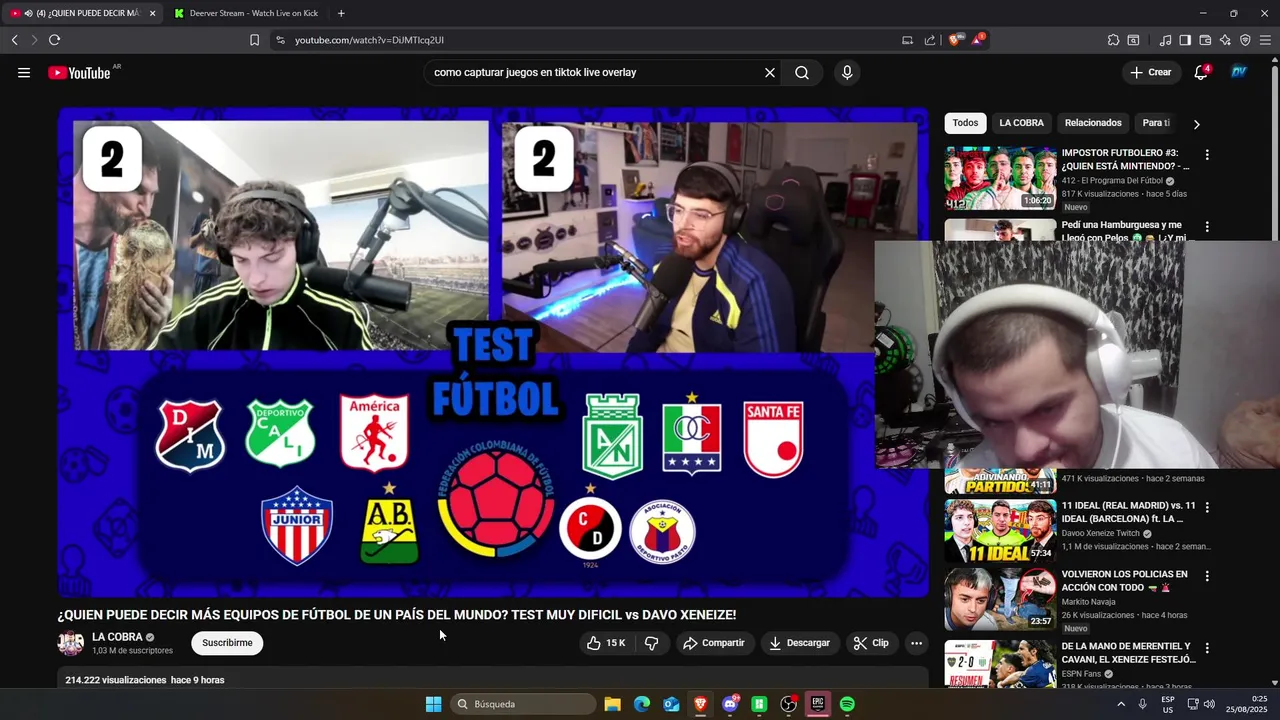Click the browser address bar URL

[369, 40]
